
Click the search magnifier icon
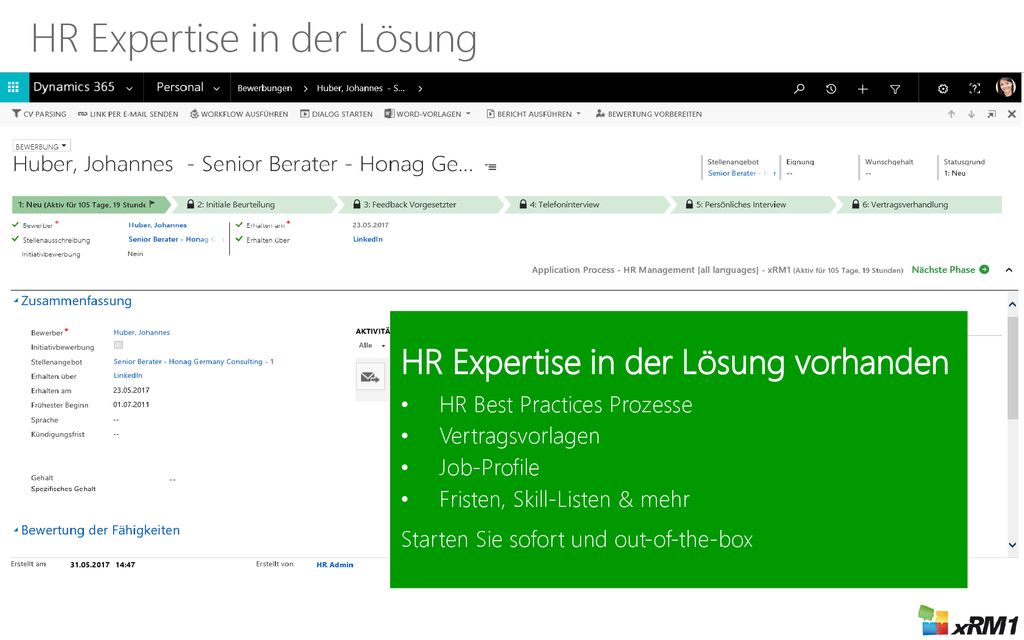point(799,88)
